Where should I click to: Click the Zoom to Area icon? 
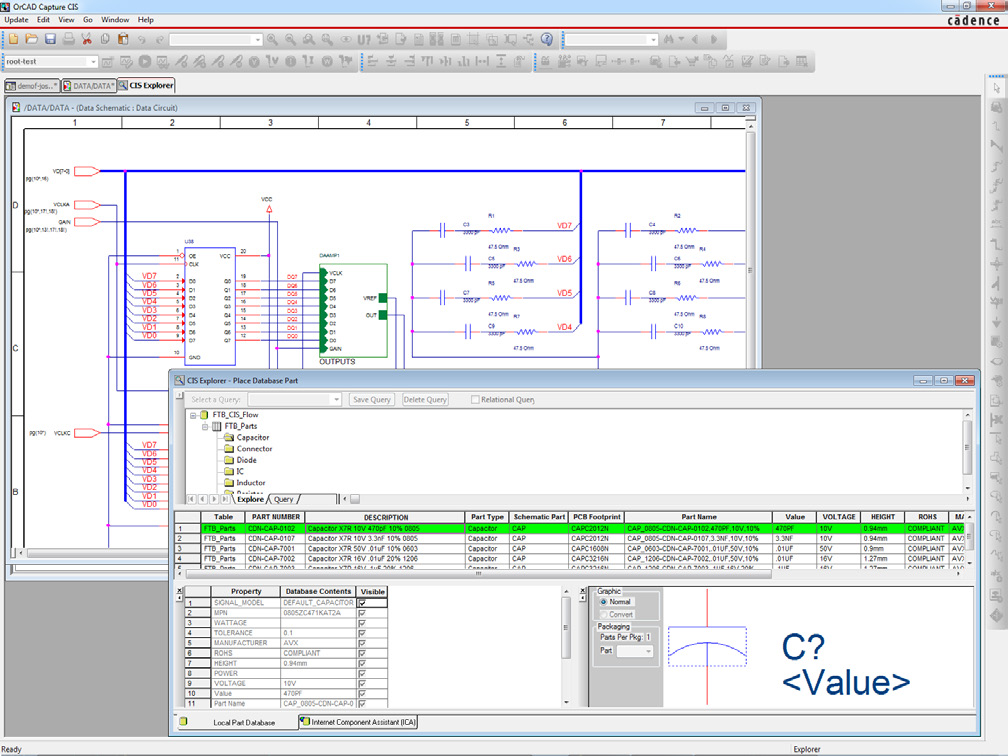coord(309,39)
